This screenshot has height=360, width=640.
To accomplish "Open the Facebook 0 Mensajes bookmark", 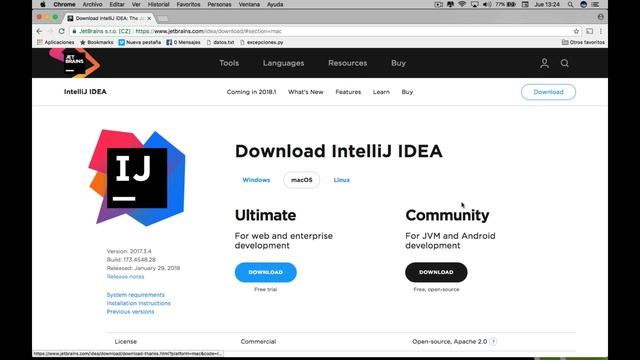I will click(183, 42).
